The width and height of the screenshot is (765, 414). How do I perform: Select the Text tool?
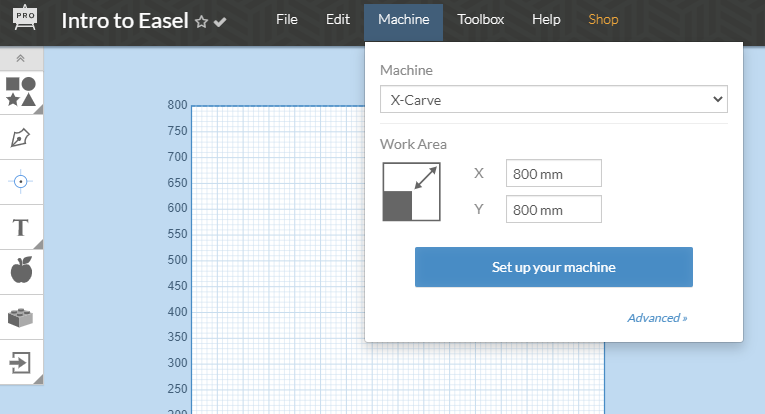[x=21, y=227]
